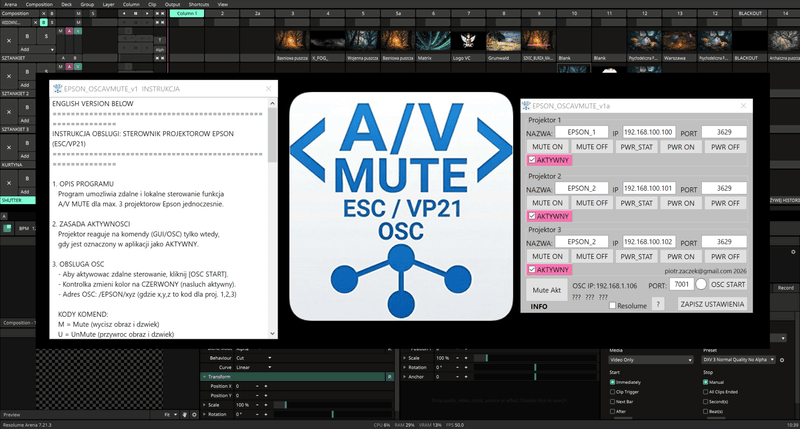Click MUTE ON for Projektor 1
This screenshot has height=429, width=800.
[x=547, y=147]
